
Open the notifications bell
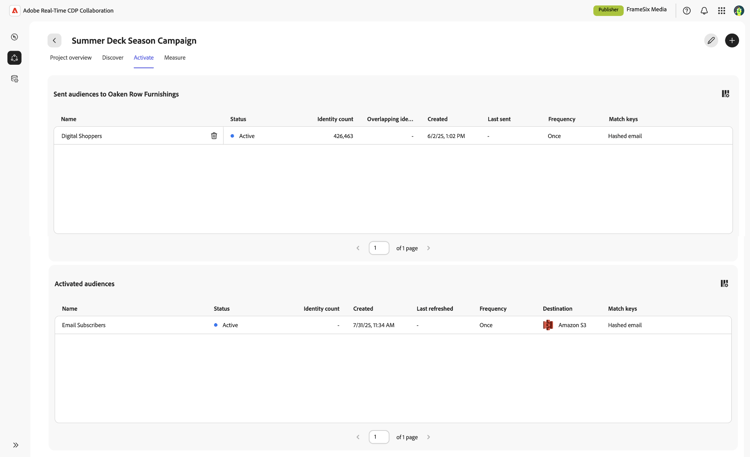[704, 11]
